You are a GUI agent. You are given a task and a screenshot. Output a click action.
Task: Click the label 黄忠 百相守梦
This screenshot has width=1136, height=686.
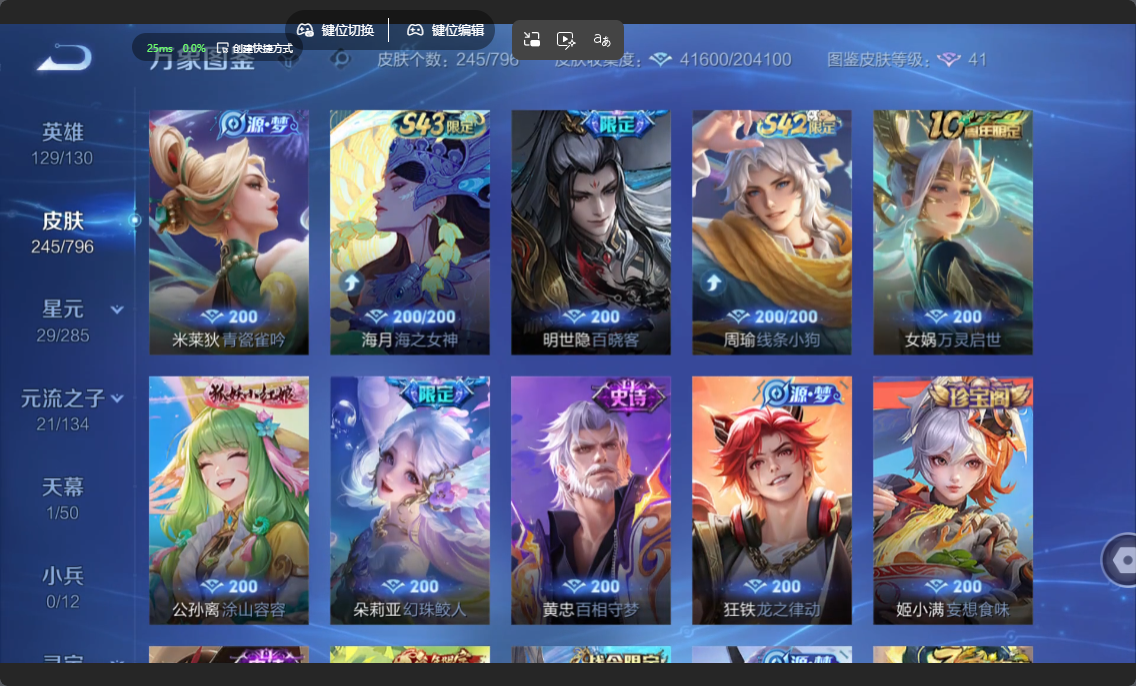click(591, 610)
